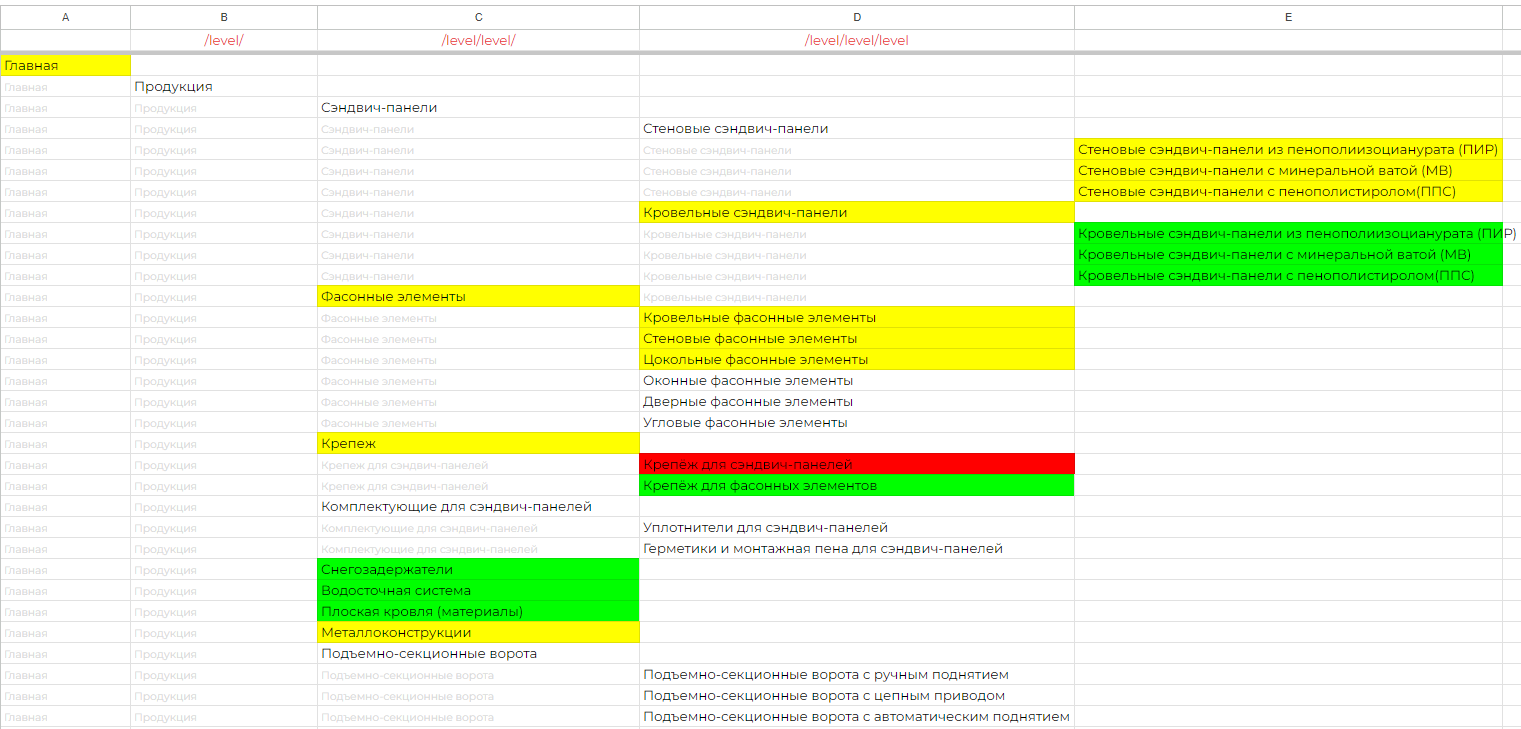1521x729 pixels.
Task: Select the green Водосточная система cell
Action: (x=478, y=590)
